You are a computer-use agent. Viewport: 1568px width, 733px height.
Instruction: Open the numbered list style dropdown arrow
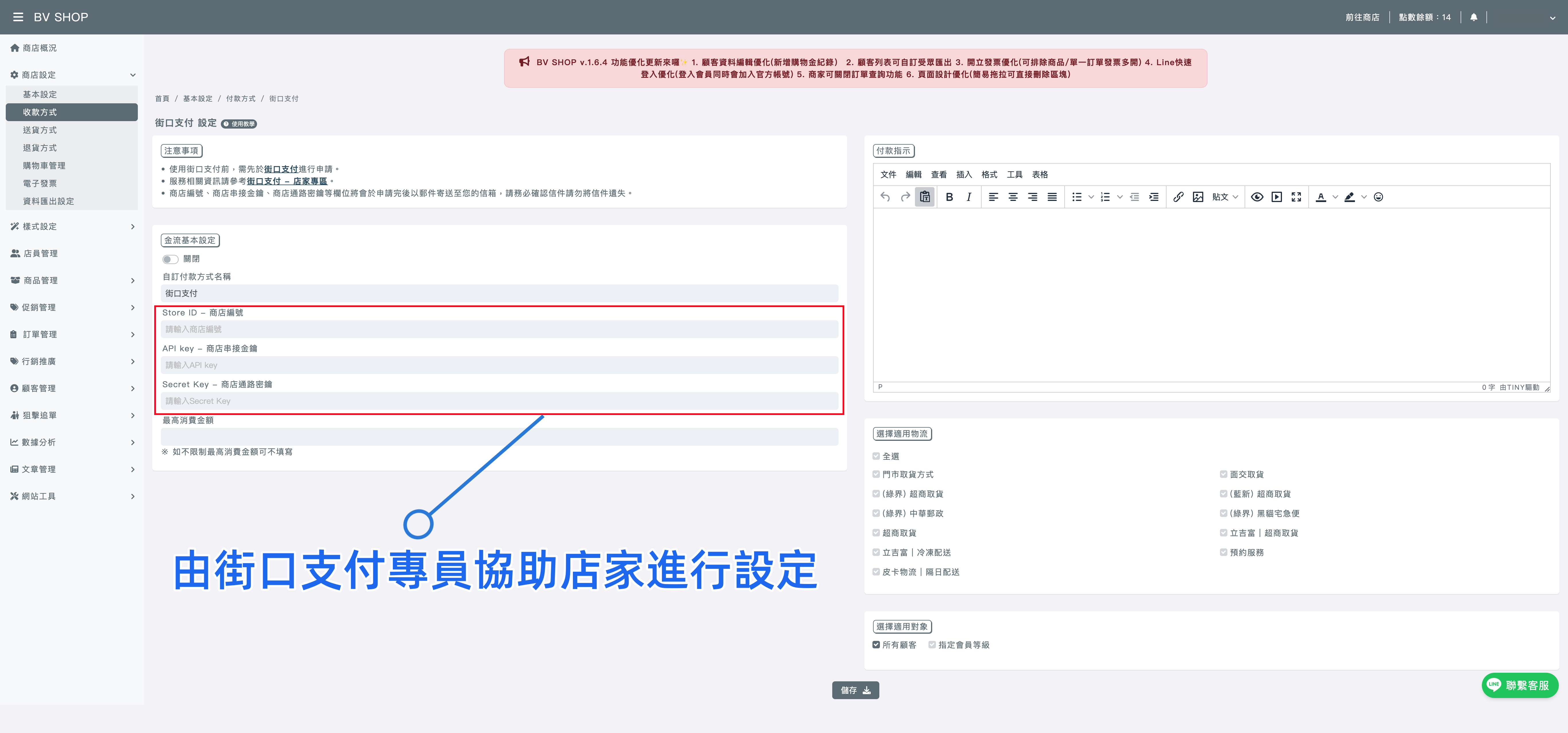(x=1119, y=197)
